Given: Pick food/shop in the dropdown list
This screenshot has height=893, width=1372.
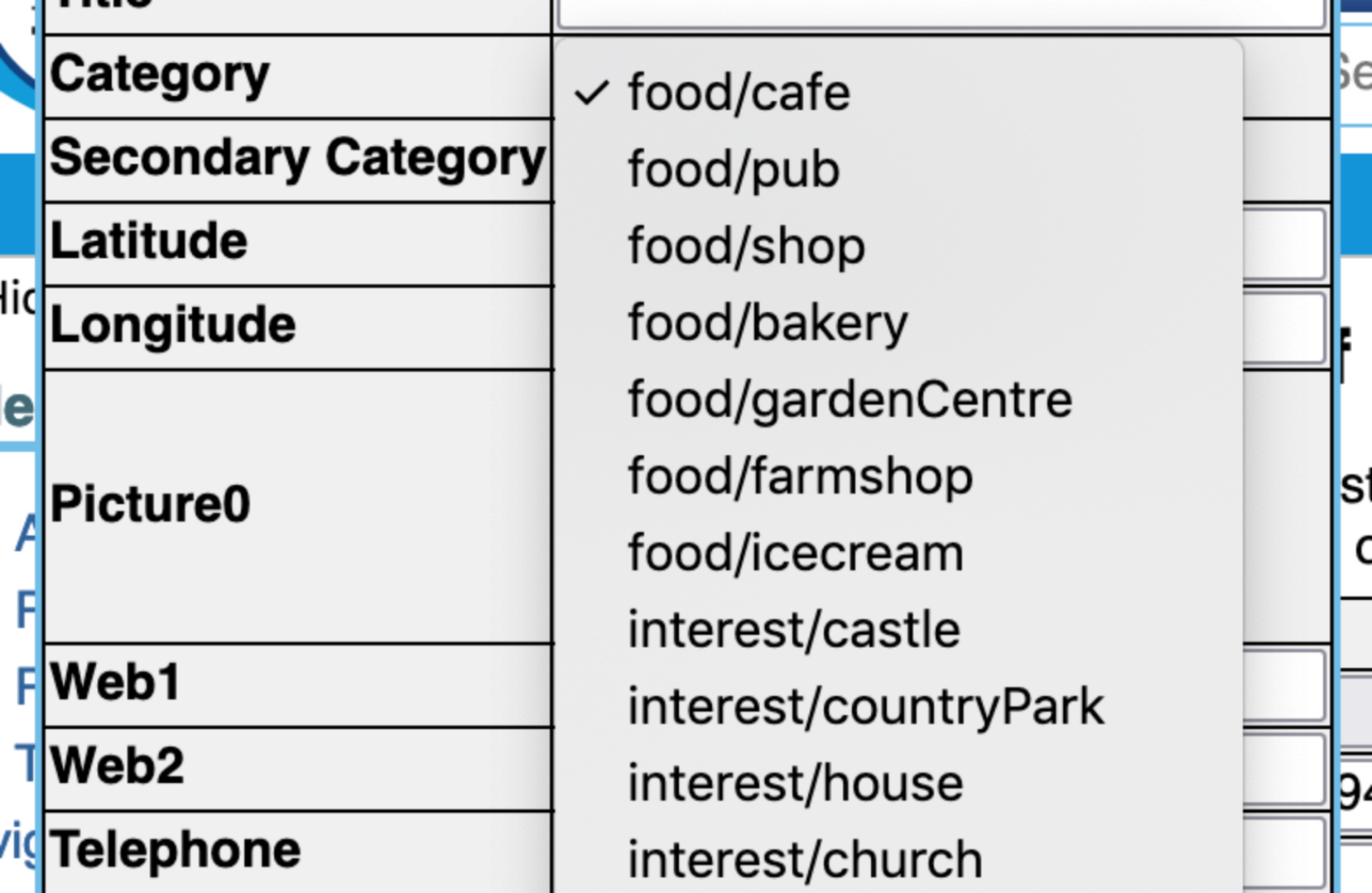Looking at the screenshot, I should (x=746, y=246).
